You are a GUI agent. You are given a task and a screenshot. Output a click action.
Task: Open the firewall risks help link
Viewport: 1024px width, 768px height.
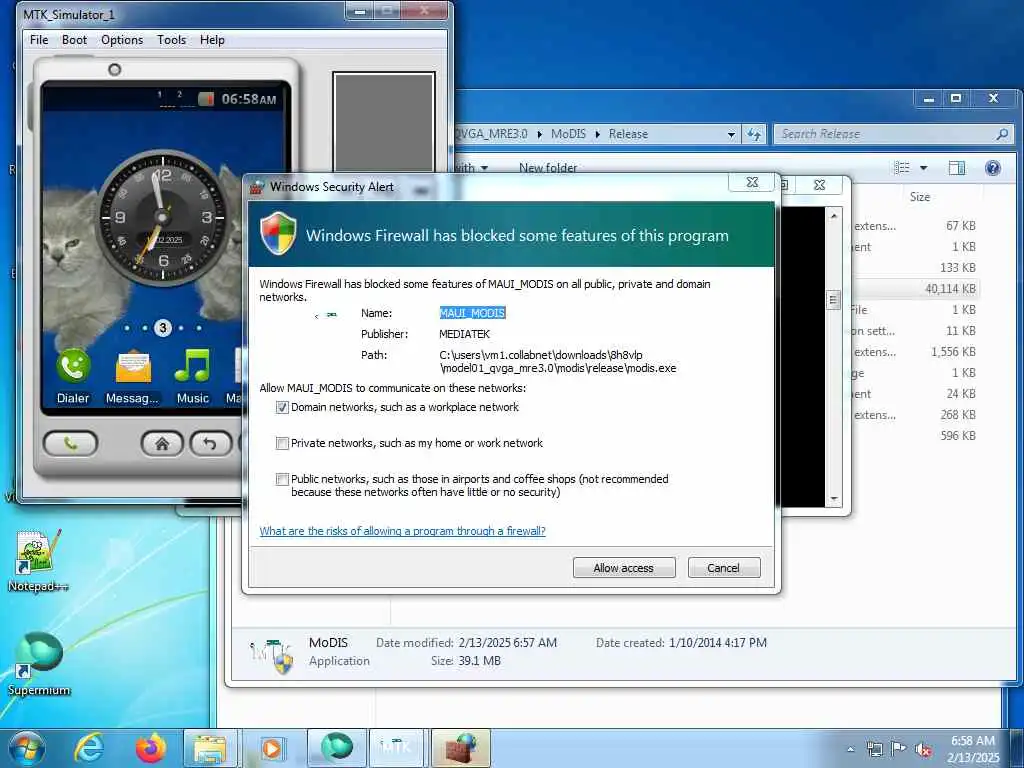coord(402,531)
